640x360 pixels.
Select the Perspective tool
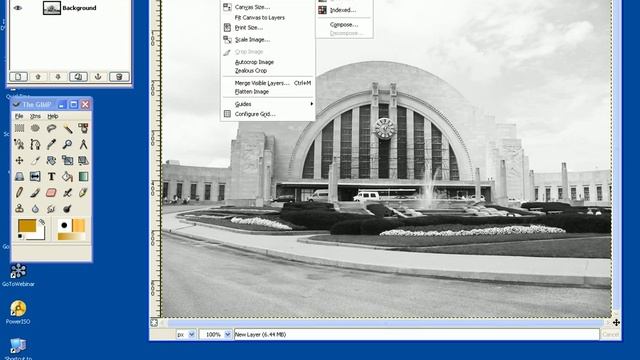19,176
